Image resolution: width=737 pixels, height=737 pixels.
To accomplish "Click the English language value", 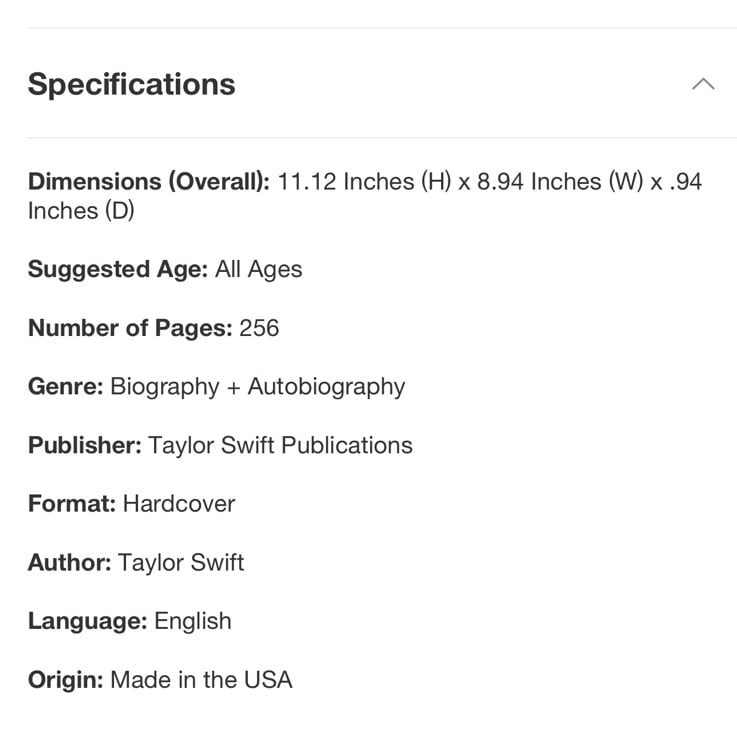I will tap(193, 622).
